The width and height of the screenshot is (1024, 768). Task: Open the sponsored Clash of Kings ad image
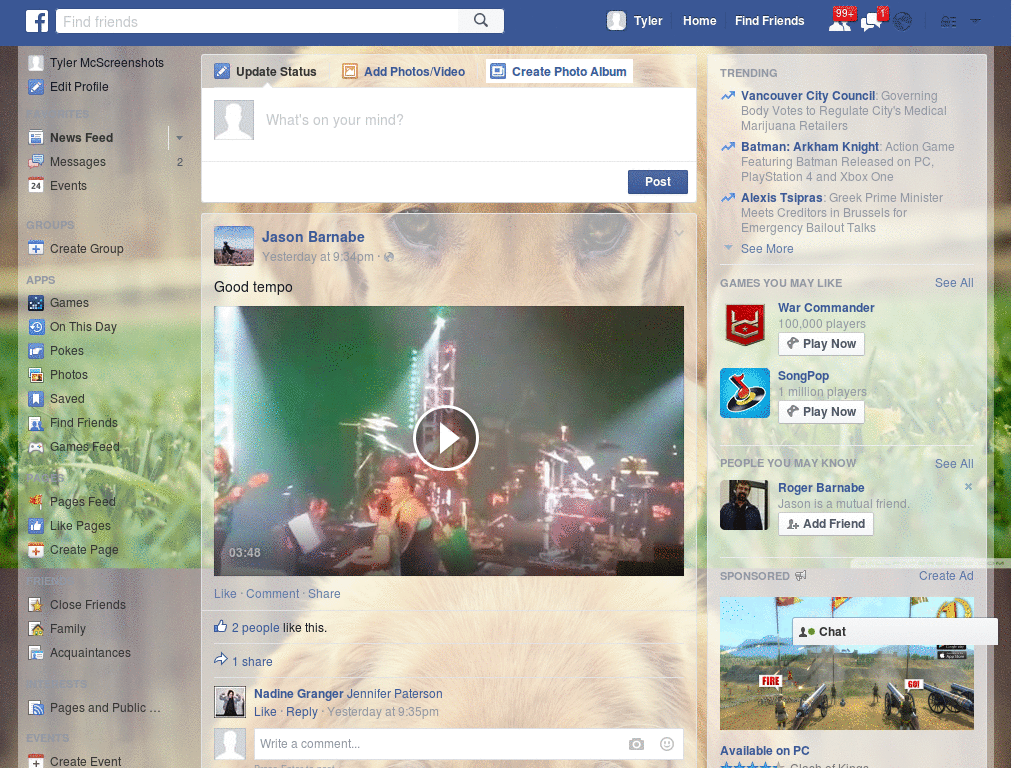(x=847, y=664)
